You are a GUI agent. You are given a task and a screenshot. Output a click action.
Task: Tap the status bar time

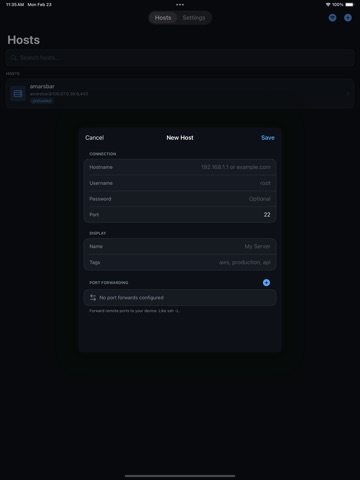(x=15, y=5)
